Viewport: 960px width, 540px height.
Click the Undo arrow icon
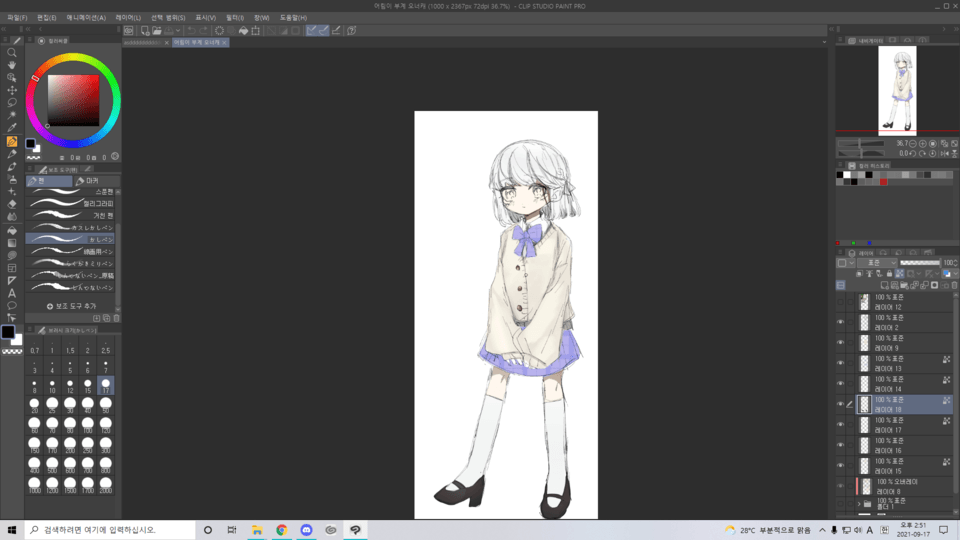pyautogui.click(x=191, y=30)
